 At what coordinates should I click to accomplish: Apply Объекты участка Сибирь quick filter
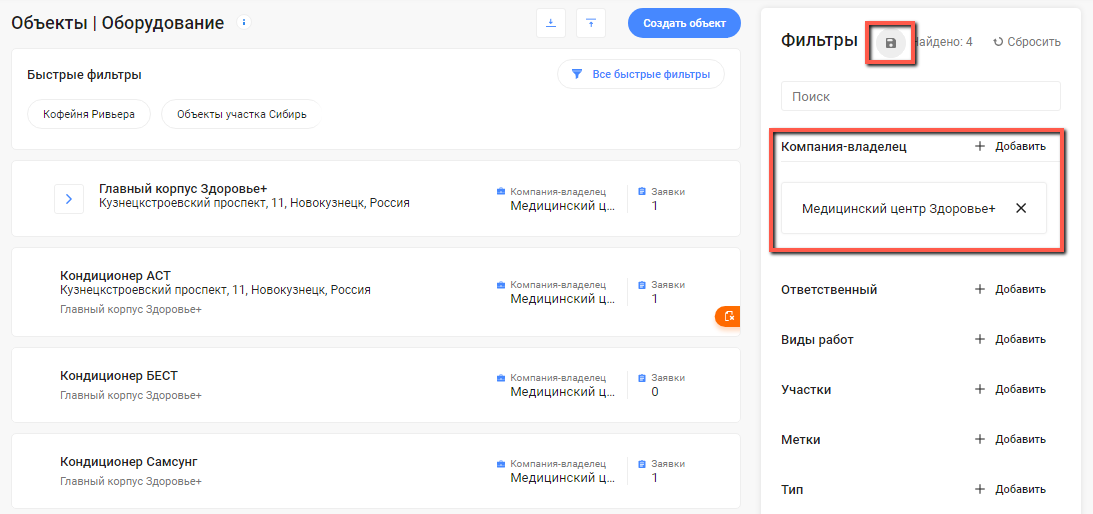point(241,114)
